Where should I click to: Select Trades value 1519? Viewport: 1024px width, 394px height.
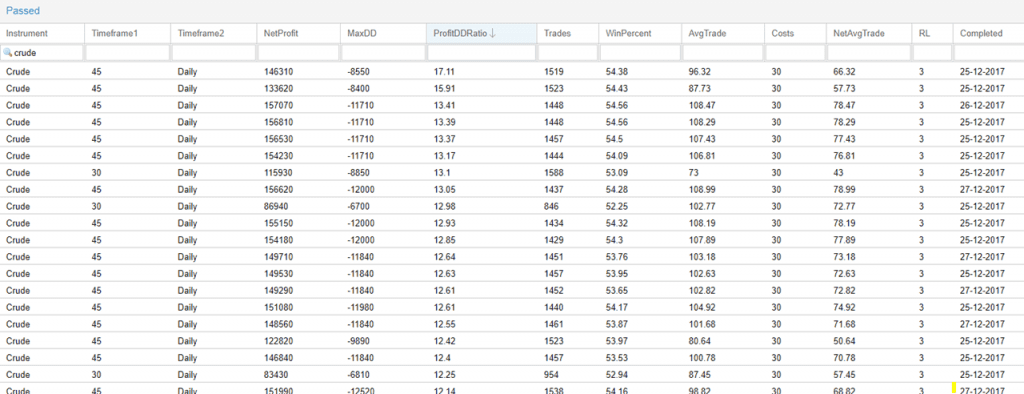pyautogui.click(x=553, y=72)
